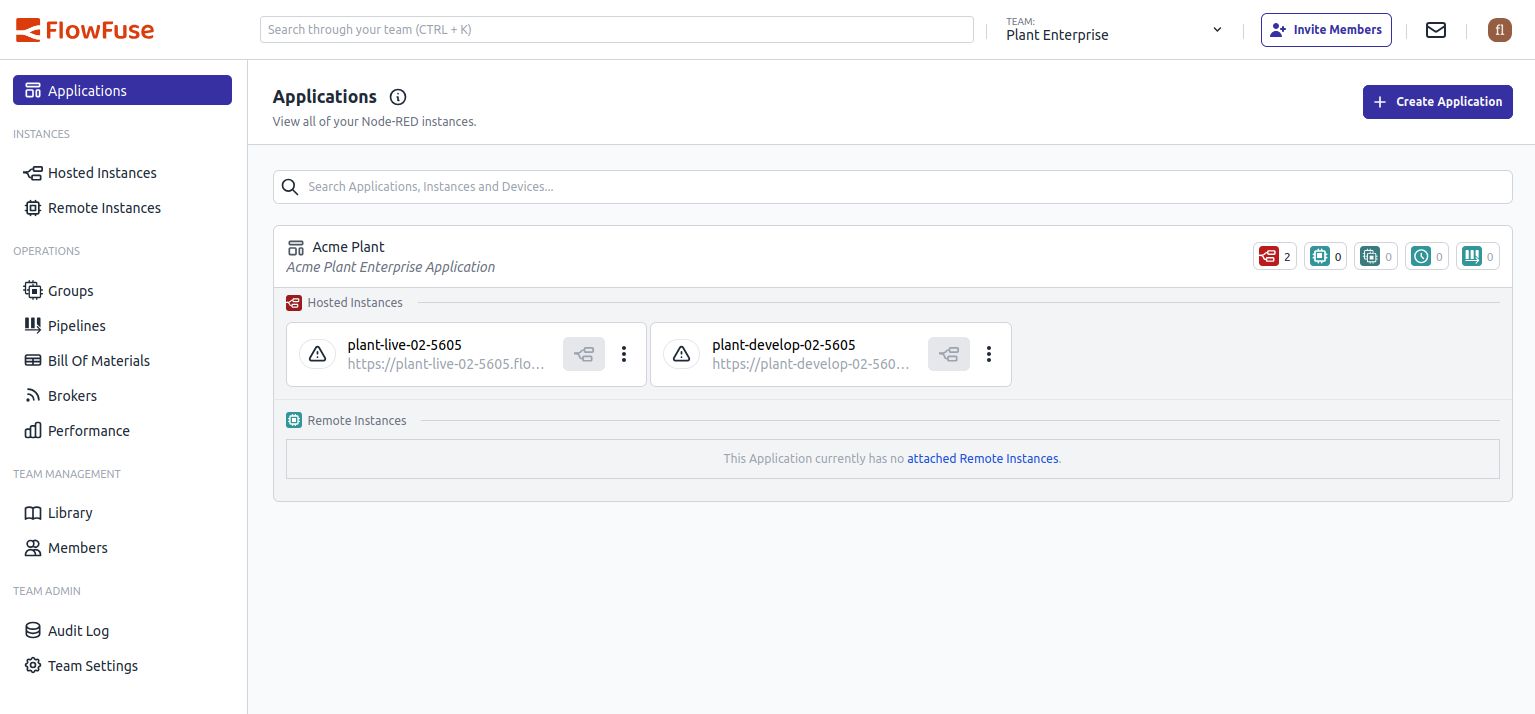Follow the attached Remote Instances link
Image resolution: width=1535 pixels, height=714 pixels.
[982, 458]
